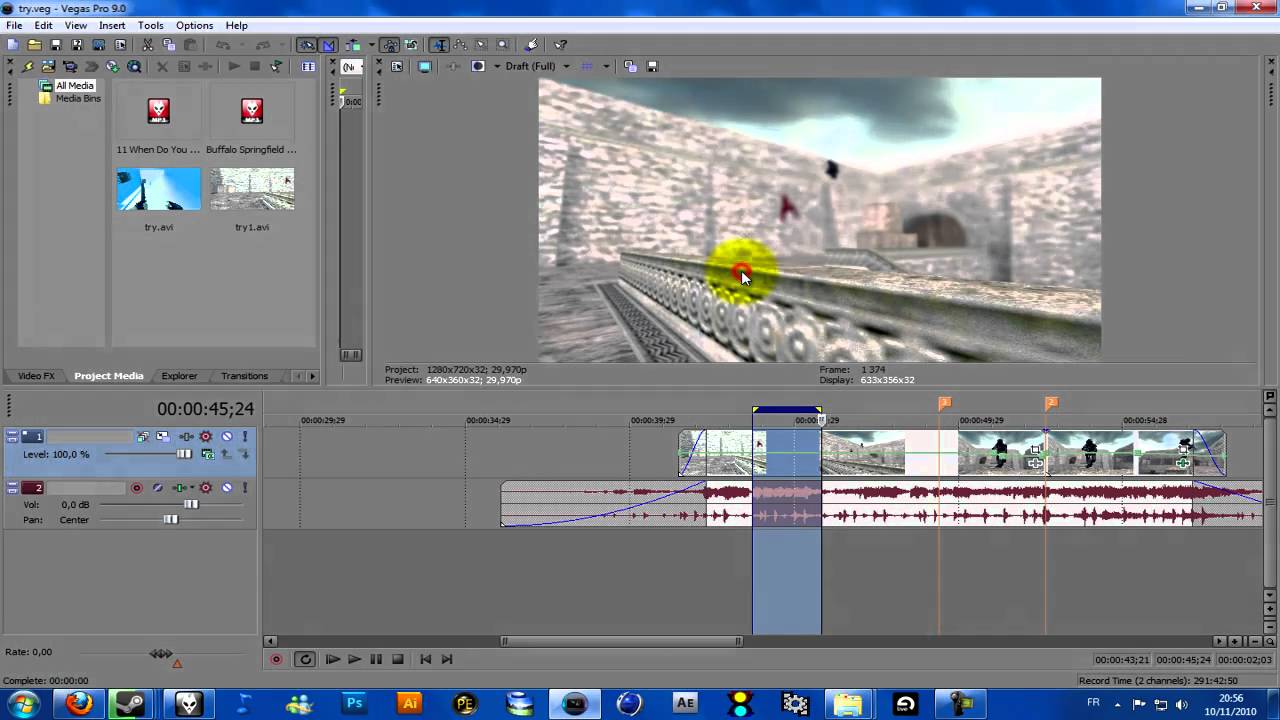Click track 2 Vol slider handle

tap(191, 505)
